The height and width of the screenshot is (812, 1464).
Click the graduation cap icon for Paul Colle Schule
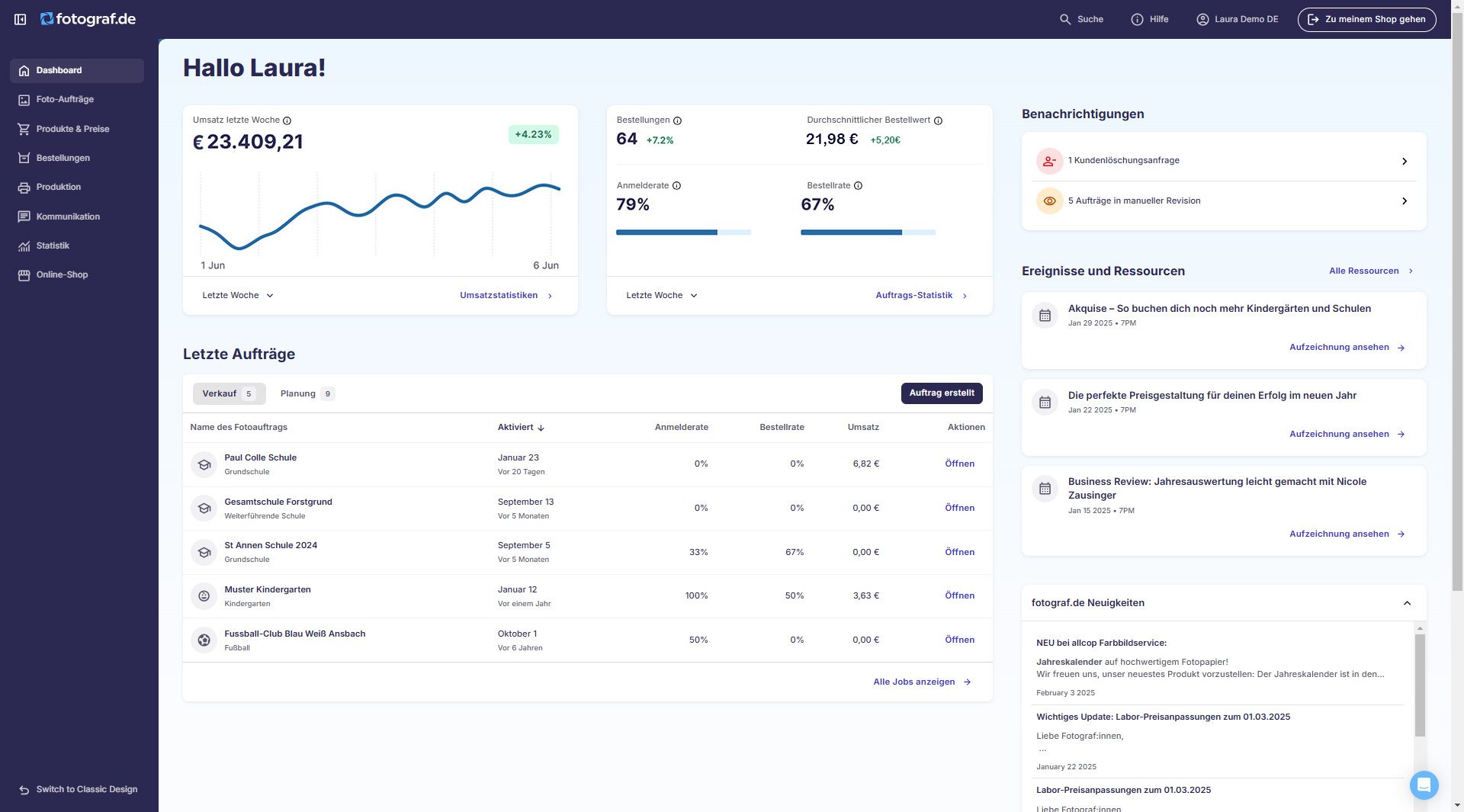[204, 464]
